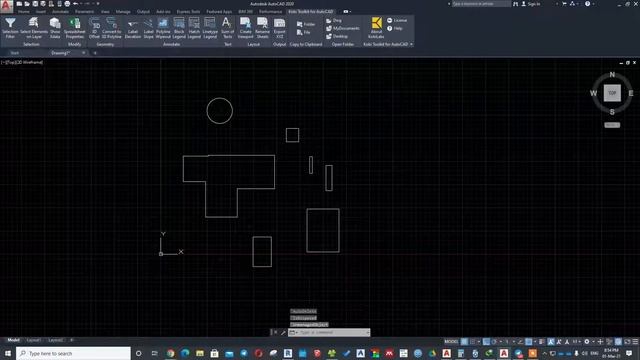This screenshot has height=360, width=640.
Task: Click Copy Folder to clipboard button
Action: (x=306, y=24)
